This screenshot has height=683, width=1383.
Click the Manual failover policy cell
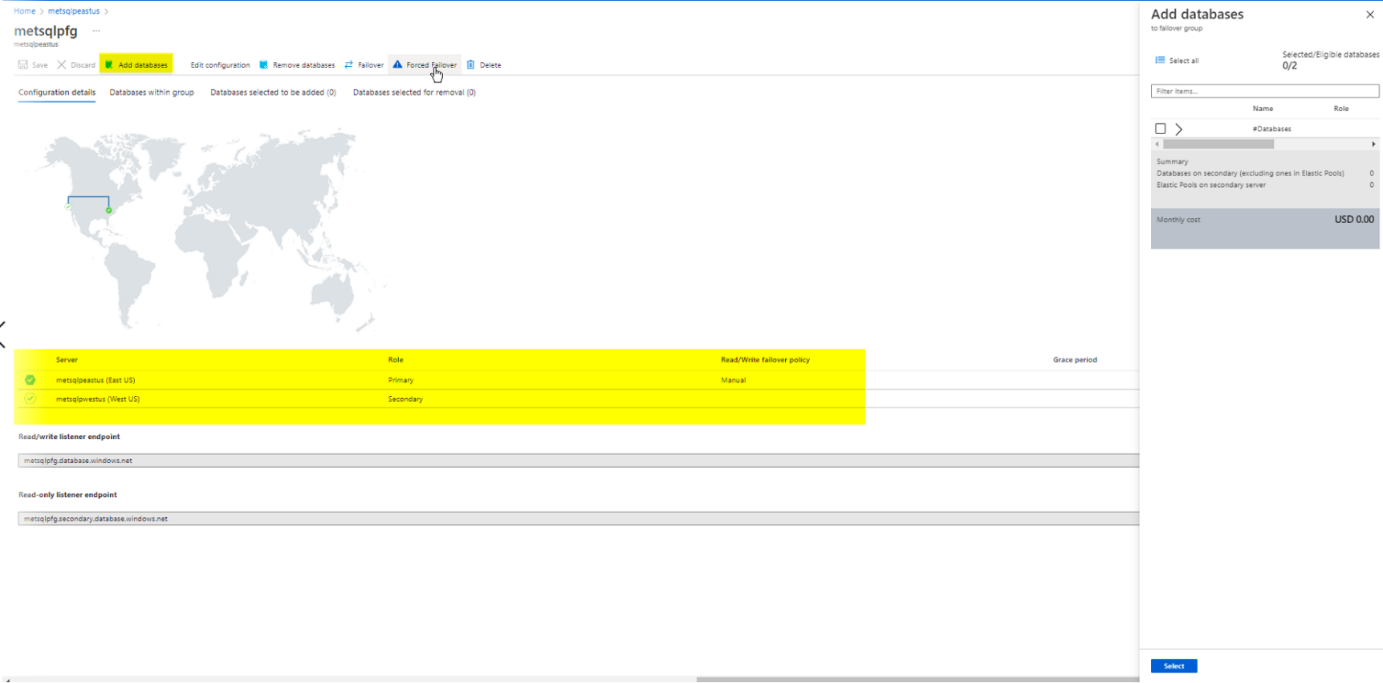pos(733,380)
